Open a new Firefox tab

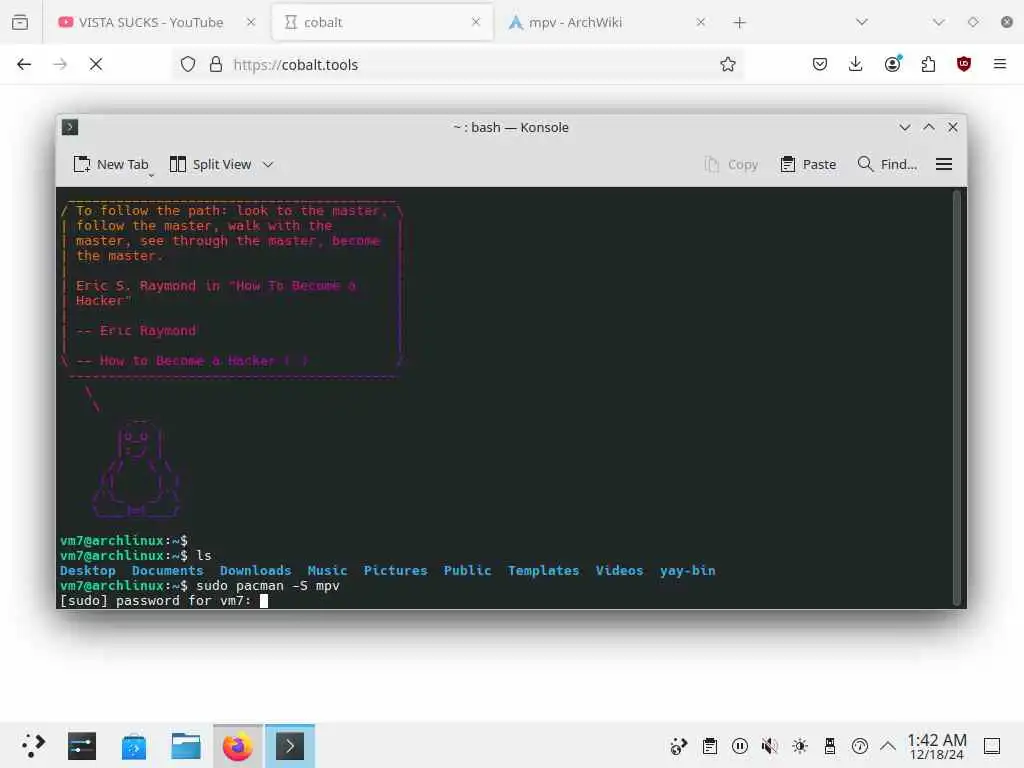[x=739, y=23]
